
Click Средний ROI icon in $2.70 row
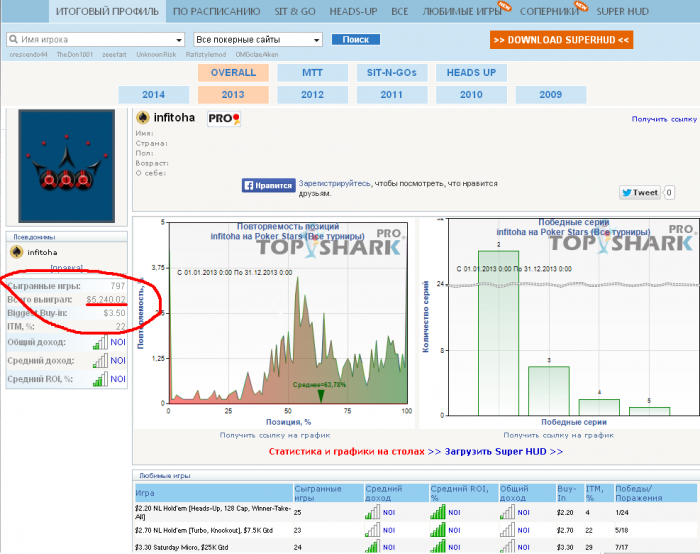tap(438, 530)
